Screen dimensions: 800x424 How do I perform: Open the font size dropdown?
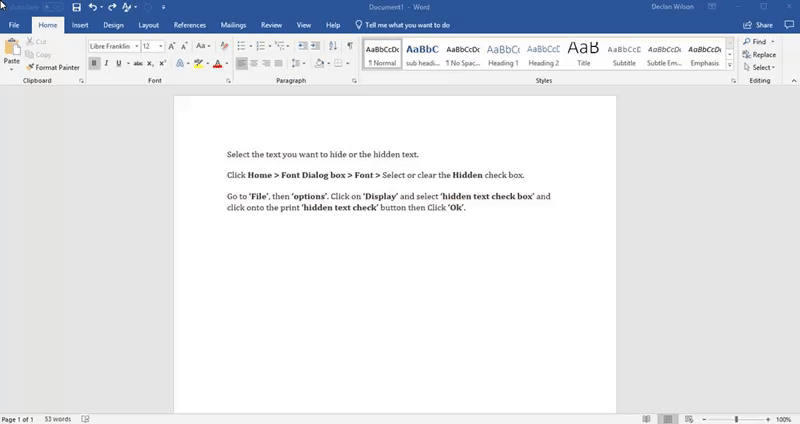152,46
